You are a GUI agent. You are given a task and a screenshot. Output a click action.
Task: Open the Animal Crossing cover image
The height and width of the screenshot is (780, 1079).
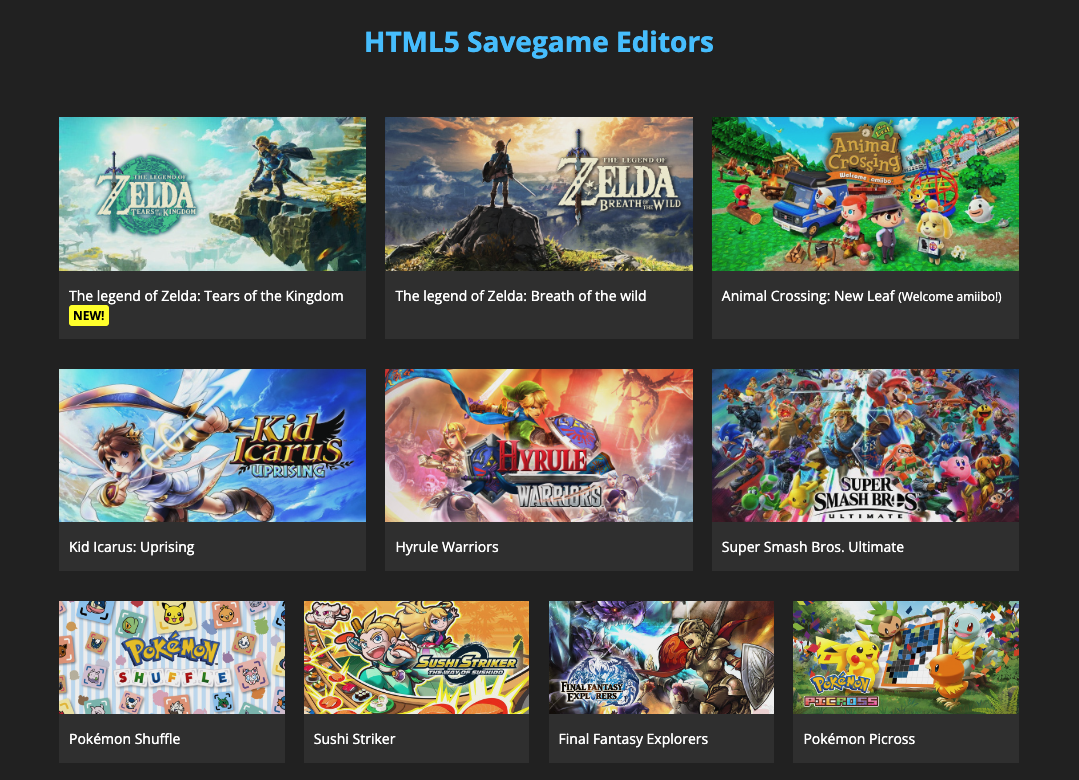point(865,193)
